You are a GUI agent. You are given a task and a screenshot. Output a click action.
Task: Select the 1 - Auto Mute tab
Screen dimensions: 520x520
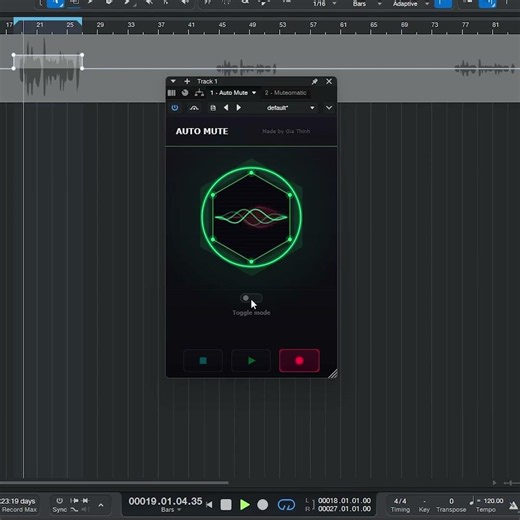[229, 93]
